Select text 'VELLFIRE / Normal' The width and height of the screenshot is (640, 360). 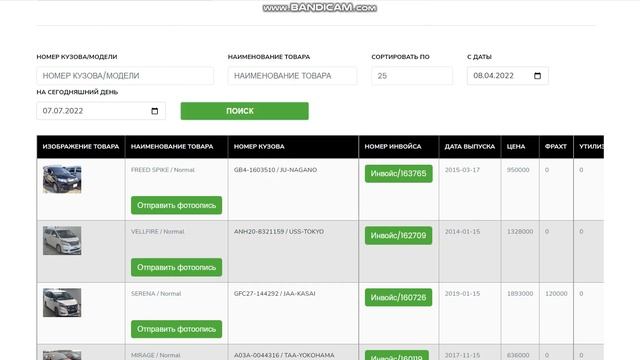158,231
